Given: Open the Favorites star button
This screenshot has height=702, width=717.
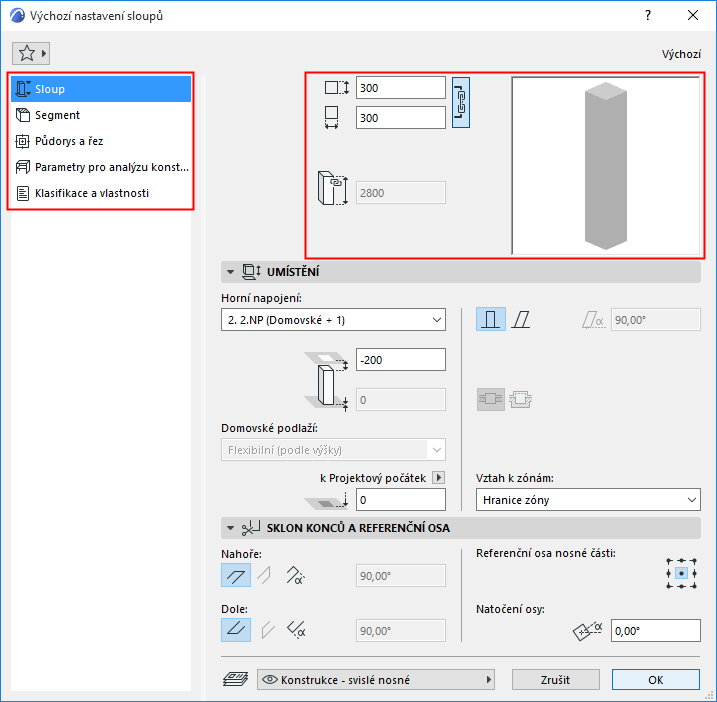Looking at the screenshot, I should coord(31,54).
